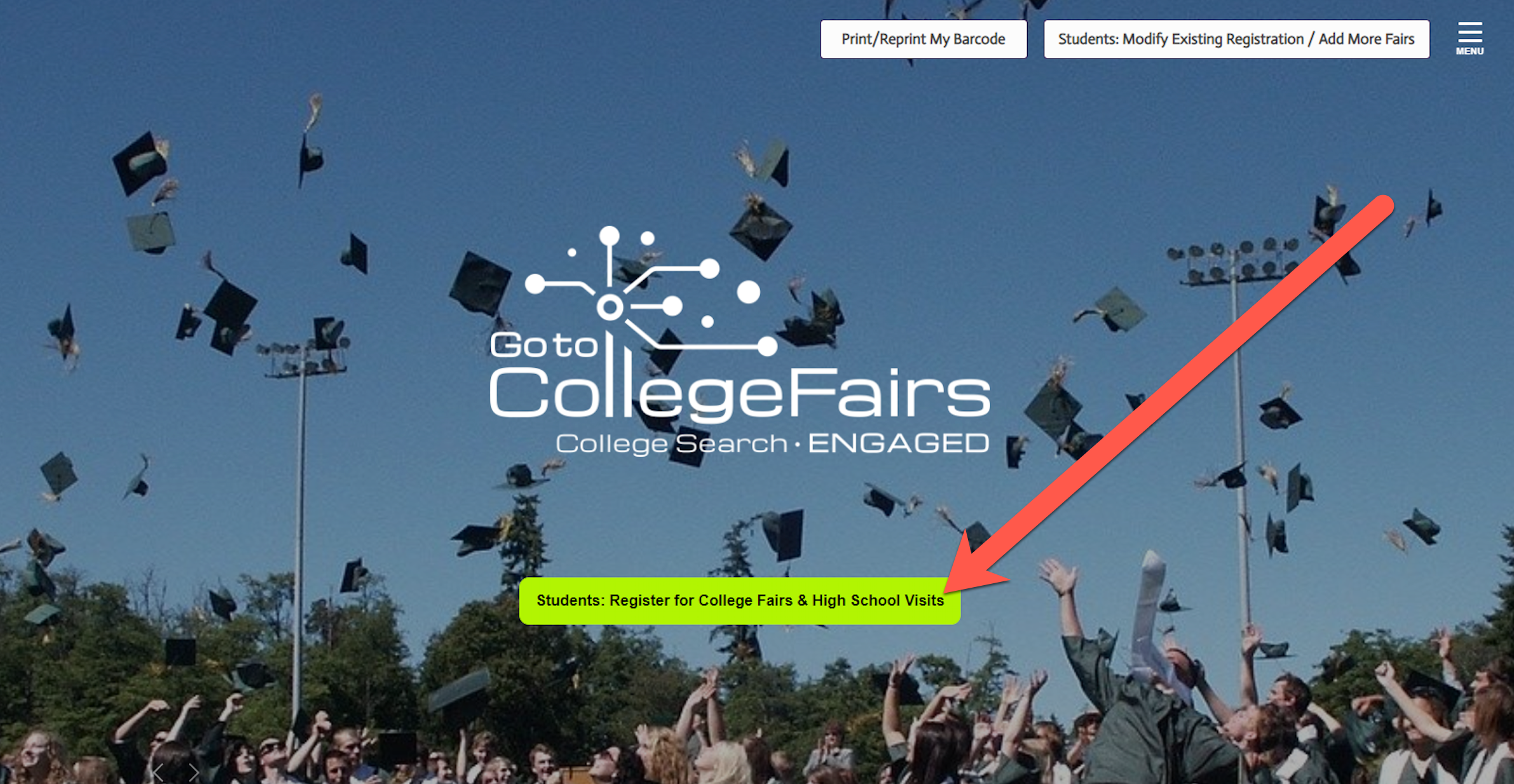Click the red annotation arrow head

tap(976, 562)
